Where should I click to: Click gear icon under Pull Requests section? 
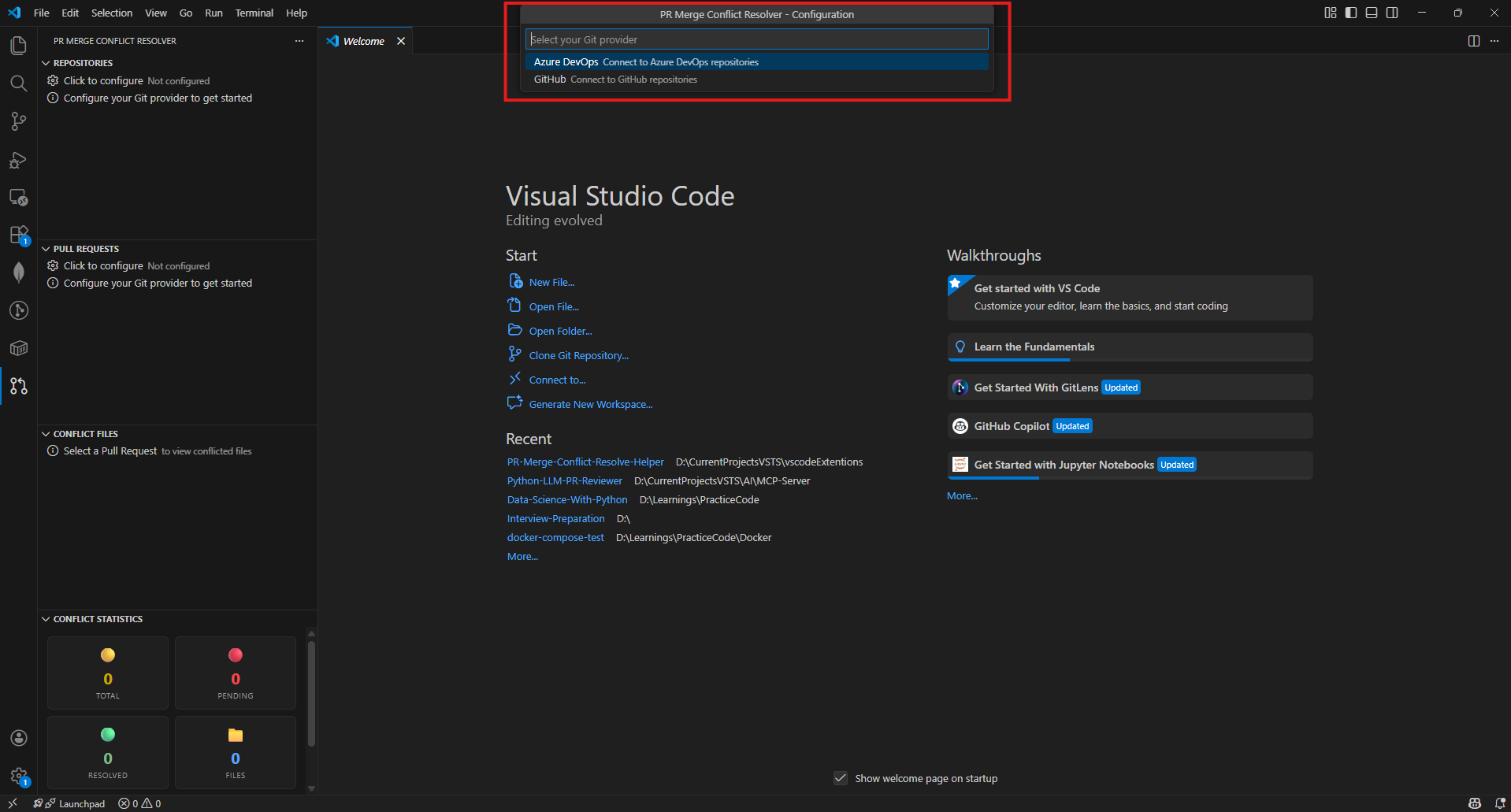pyautogui.click(x=53, y=265)
